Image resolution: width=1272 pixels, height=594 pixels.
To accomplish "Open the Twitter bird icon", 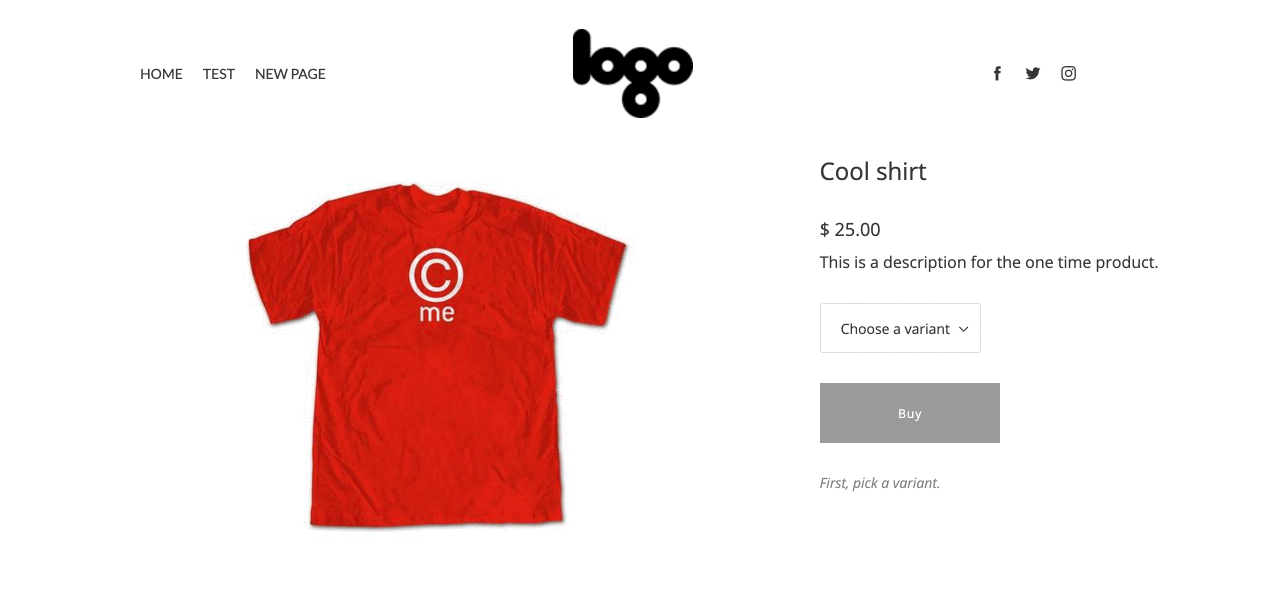I will point(1033,73).
